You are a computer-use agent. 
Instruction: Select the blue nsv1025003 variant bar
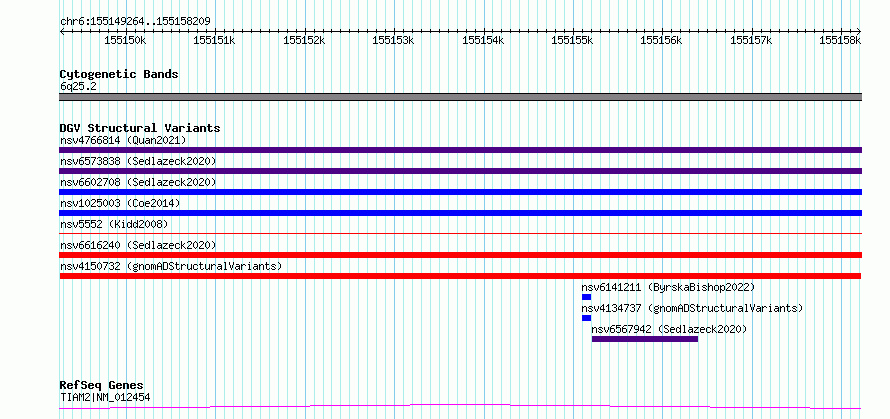[460, 213]
